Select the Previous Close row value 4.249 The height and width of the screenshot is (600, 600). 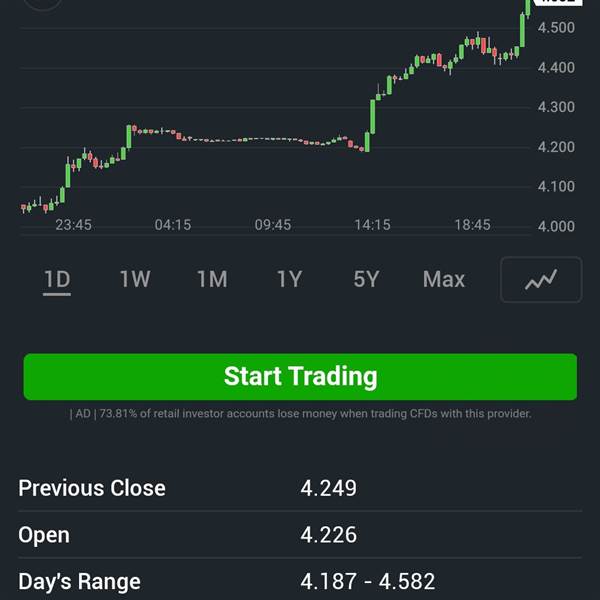tap(328, 488)
